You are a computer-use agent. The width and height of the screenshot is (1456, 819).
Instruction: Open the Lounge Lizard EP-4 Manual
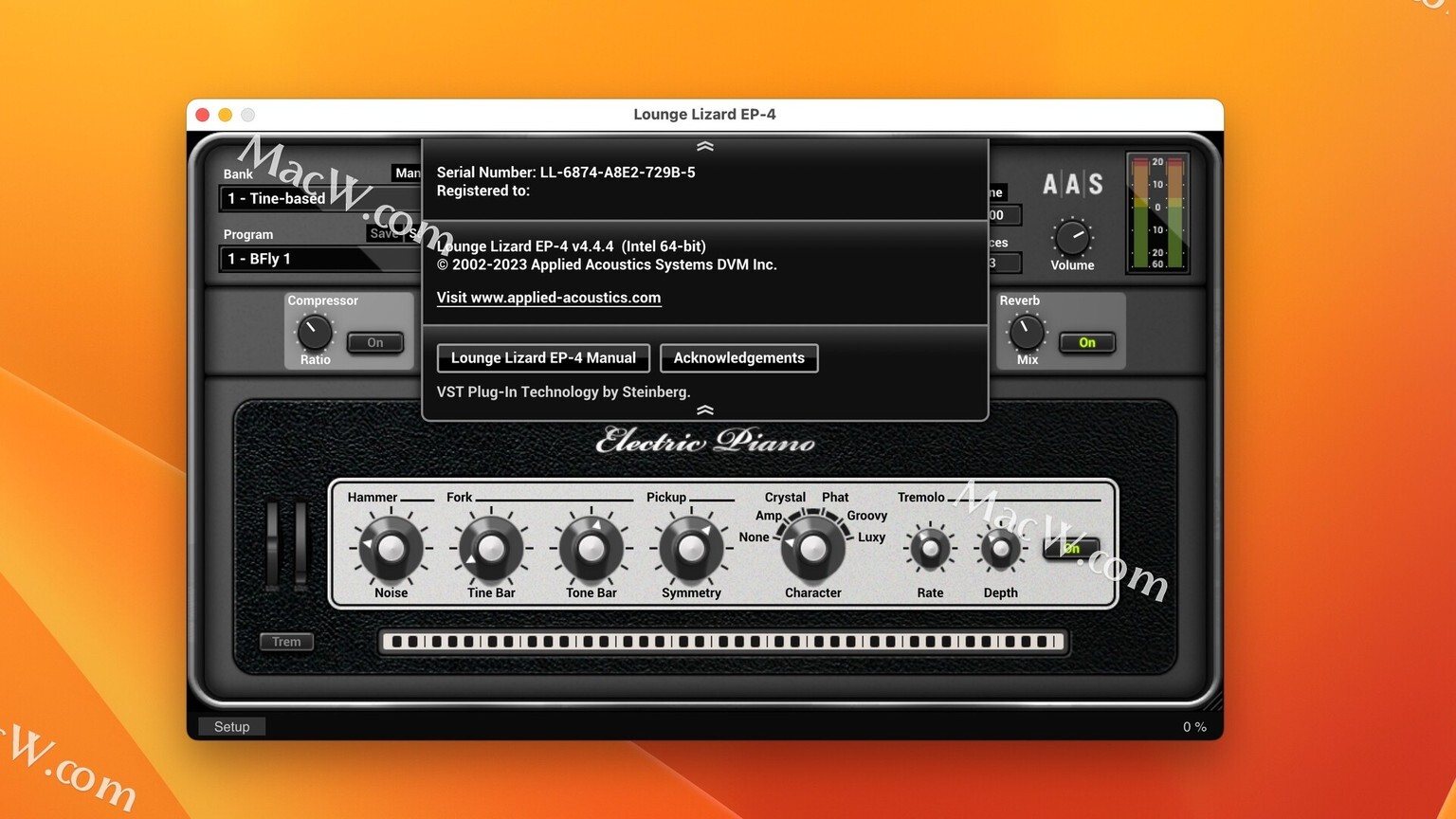point(543,357)
